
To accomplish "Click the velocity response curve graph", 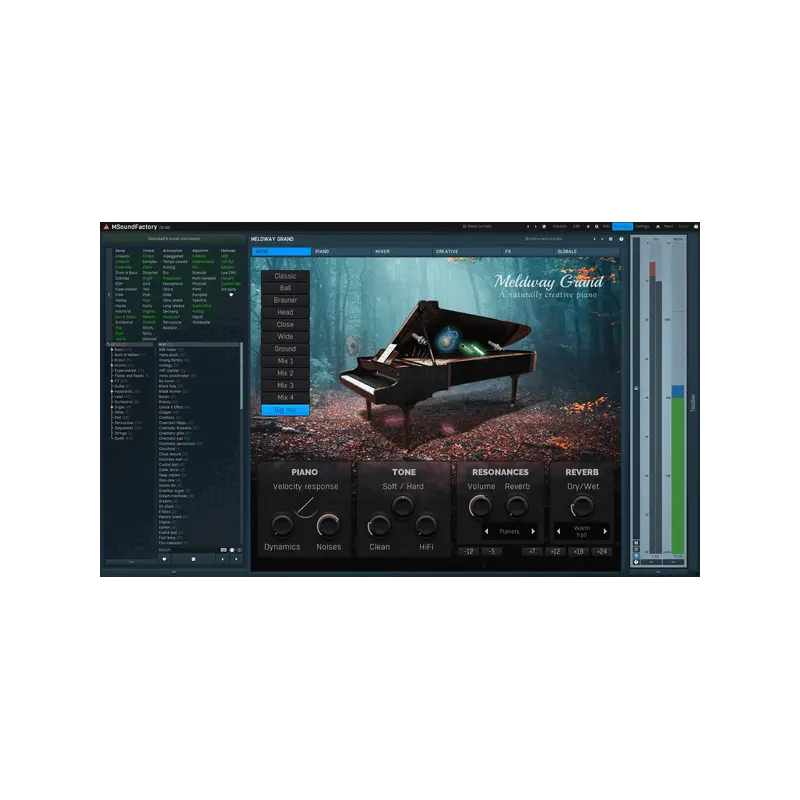I will coord(305,507).
